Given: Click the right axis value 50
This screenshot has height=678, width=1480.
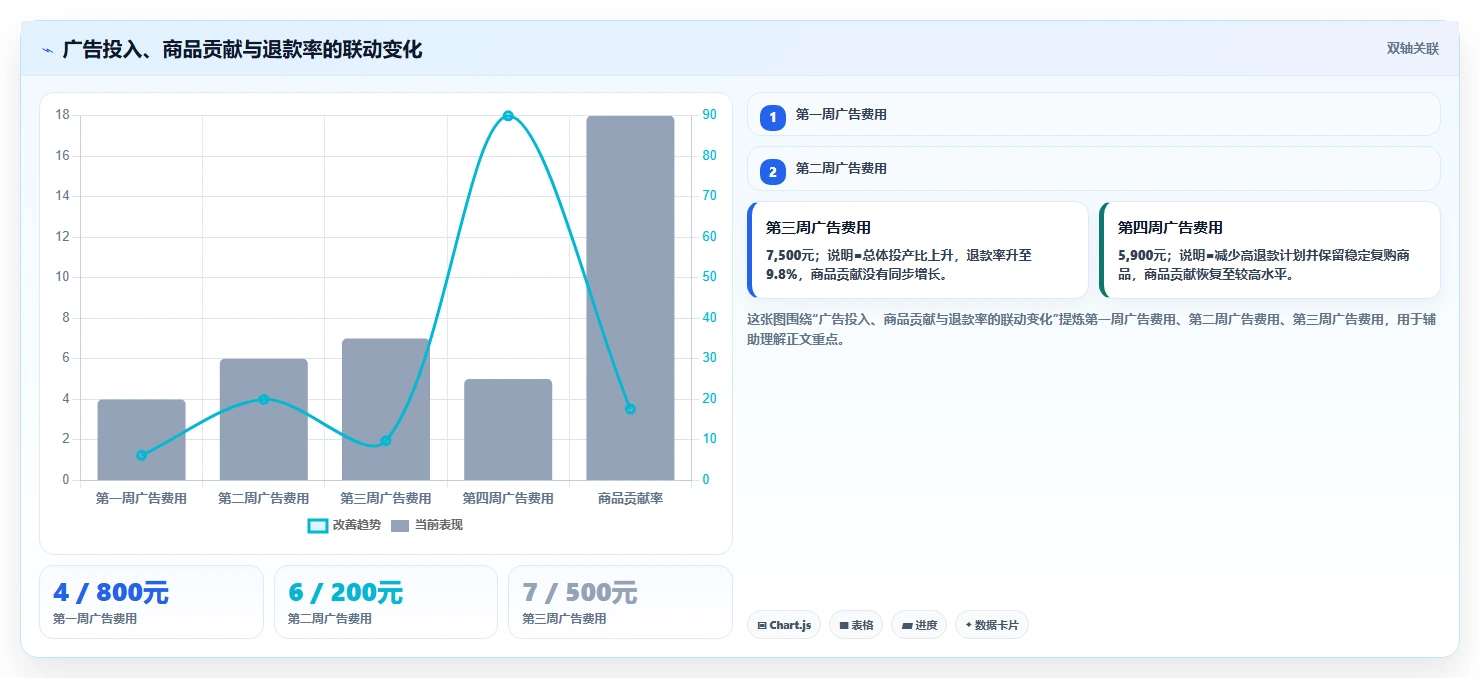Looking at the screenshot, I should coord(708,277).
